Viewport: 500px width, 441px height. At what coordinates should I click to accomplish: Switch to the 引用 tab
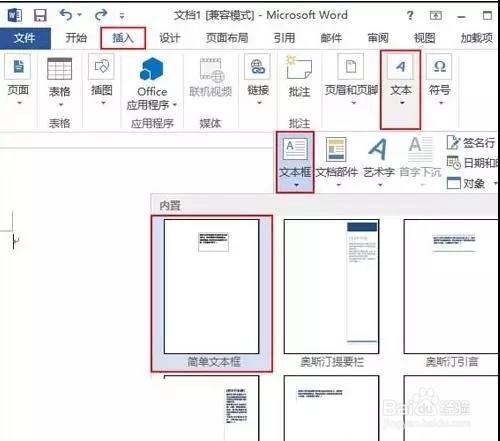tap(284, 38)
